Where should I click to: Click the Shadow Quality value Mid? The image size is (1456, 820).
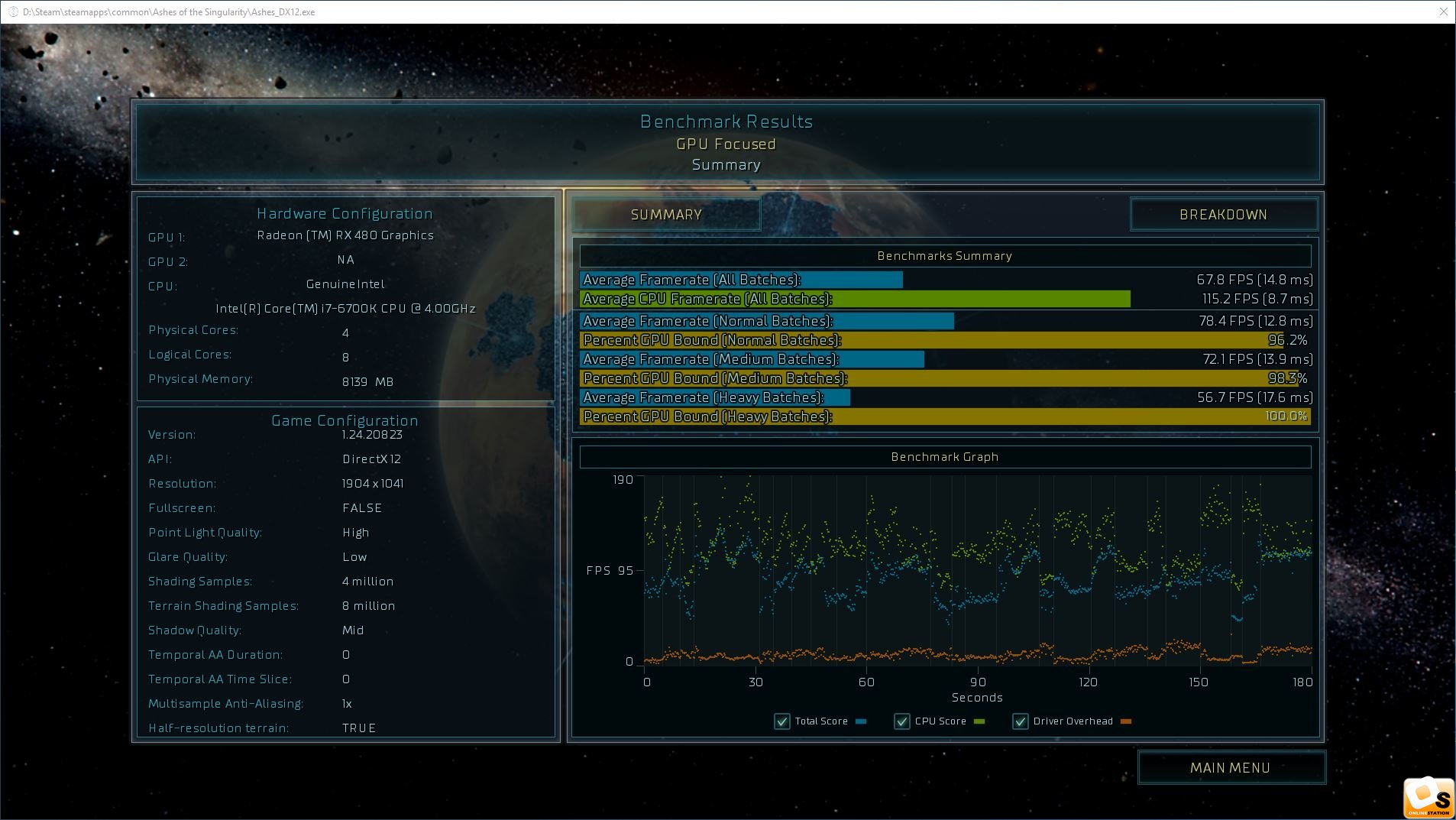353,630
